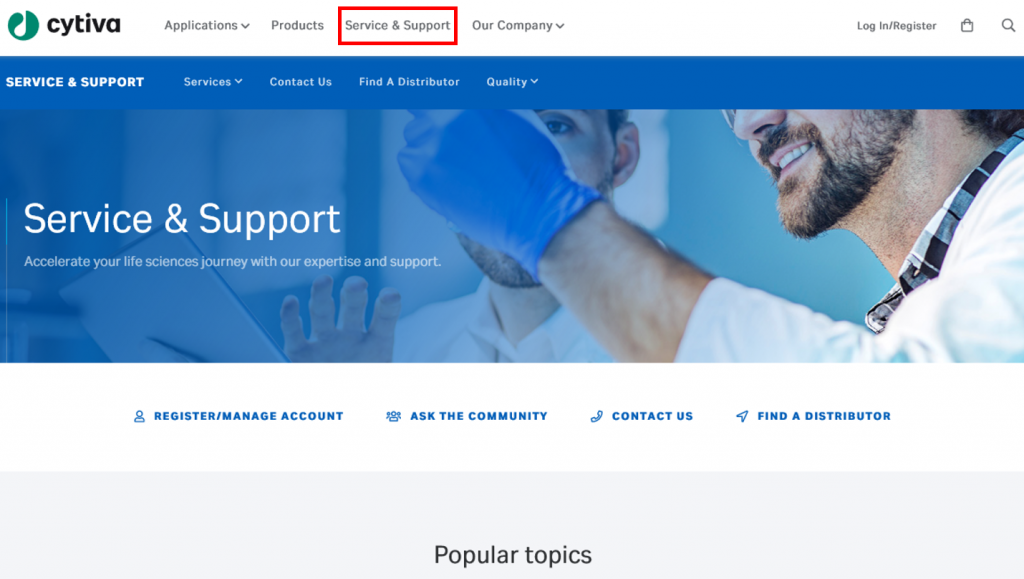1024x579 pixels.
Task: Expand the Our Company dropdown
Action: pyautogui.click(x=518, y=25)
